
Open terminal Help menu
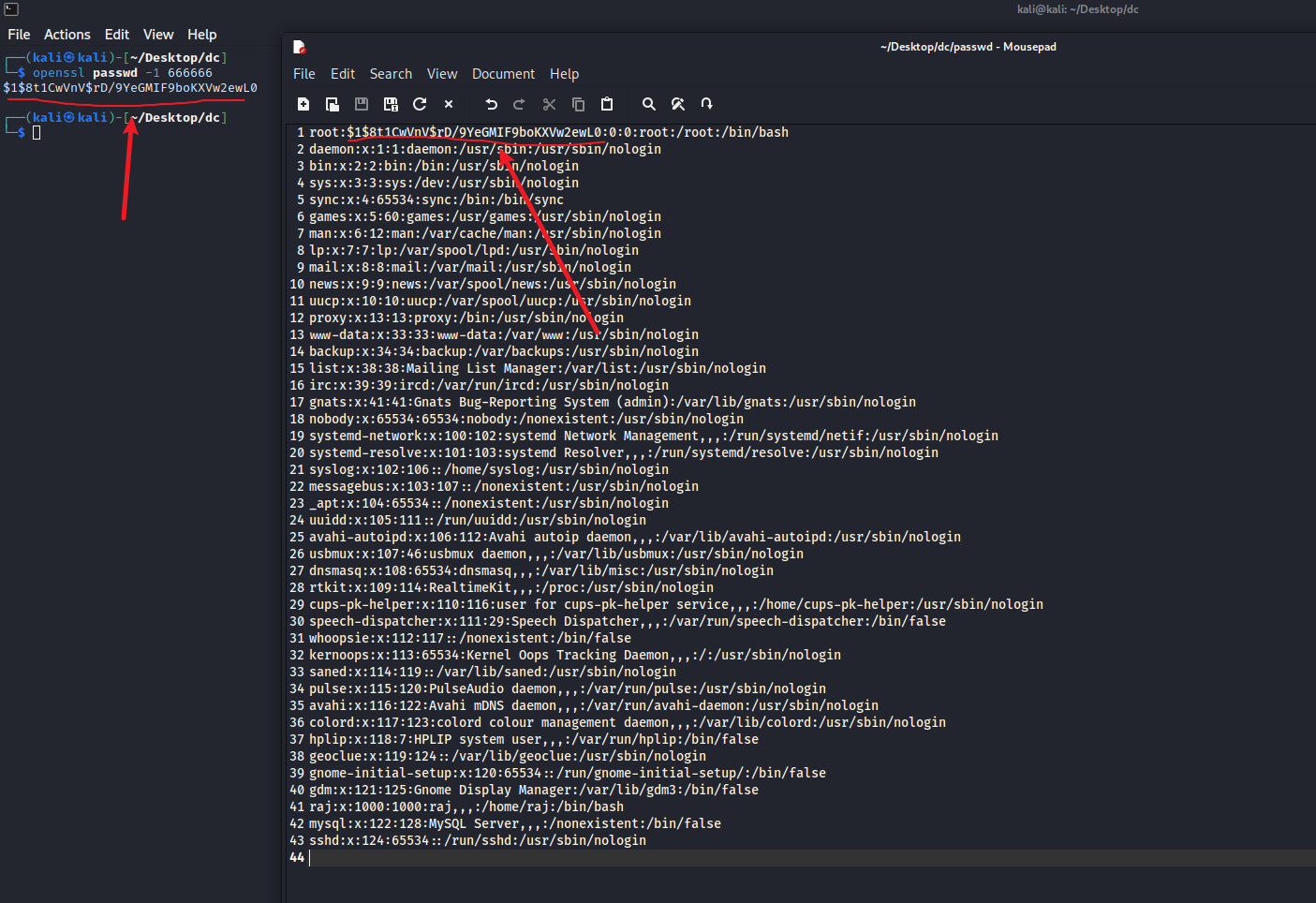coord(202,35)
